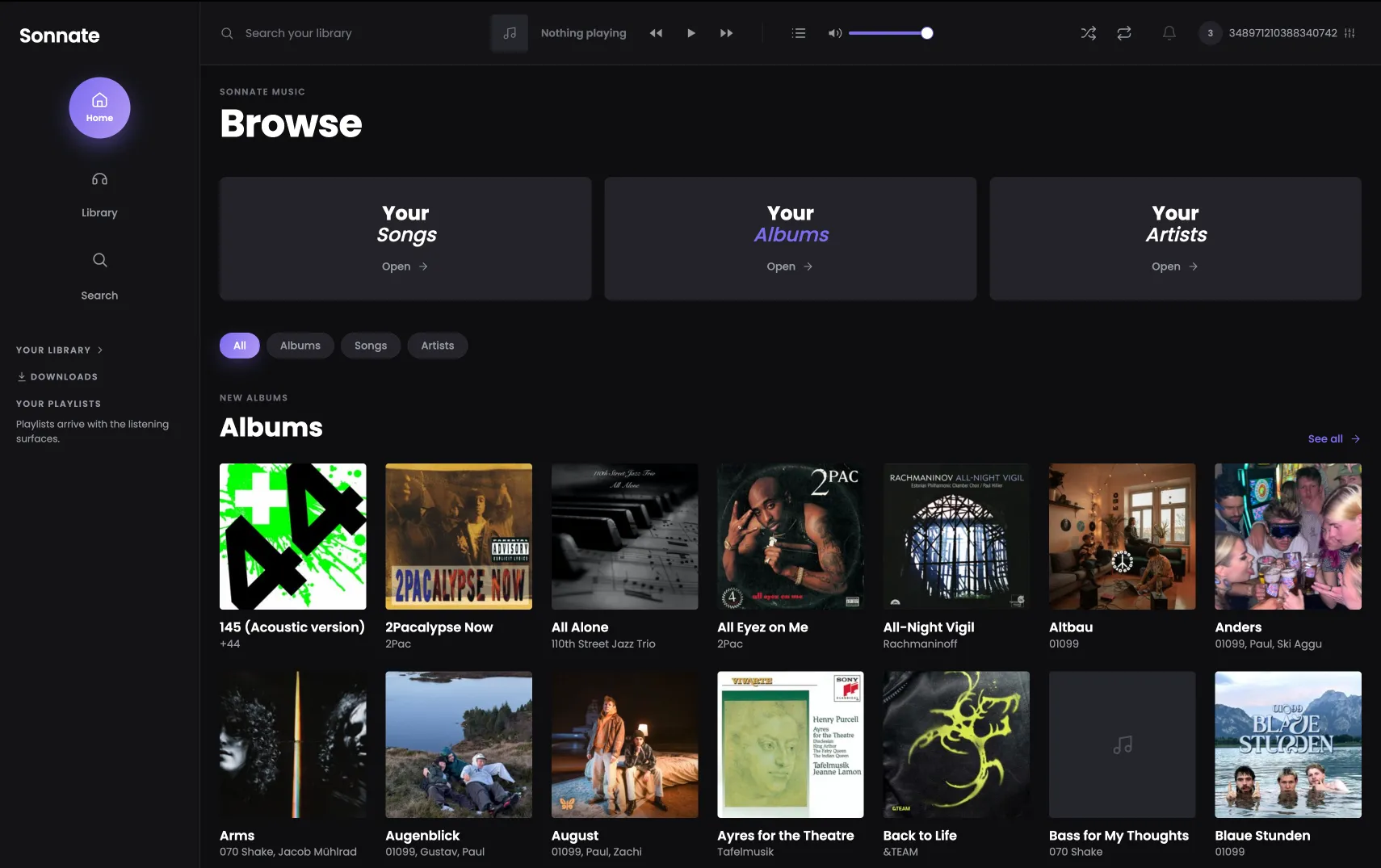Open the All-Night Vigil album cover
1381x868 pixels.
pyautogui.click(x=957, y=537)
